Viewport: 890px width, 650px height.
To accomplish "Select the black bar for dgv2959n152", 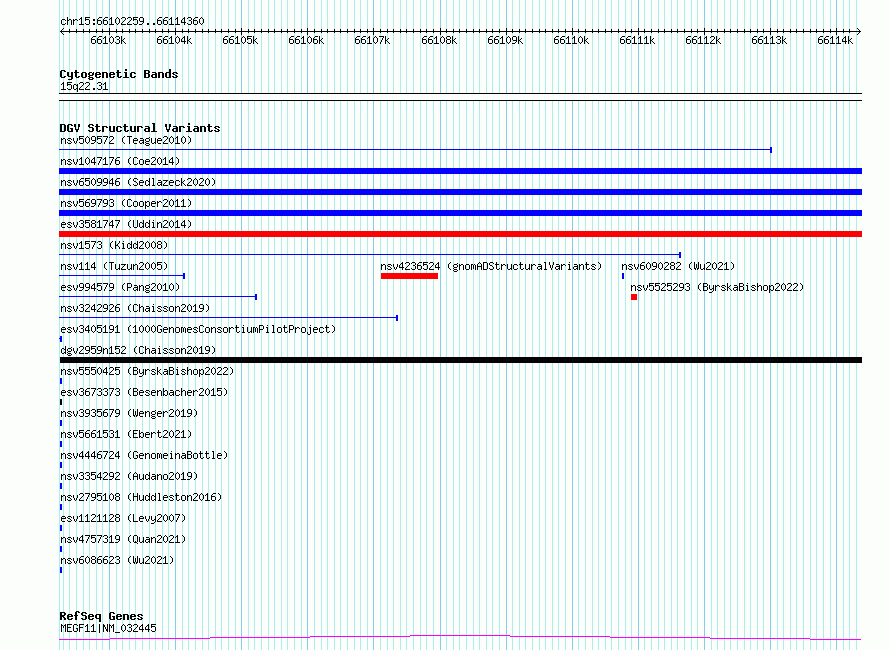I will 460,360.
